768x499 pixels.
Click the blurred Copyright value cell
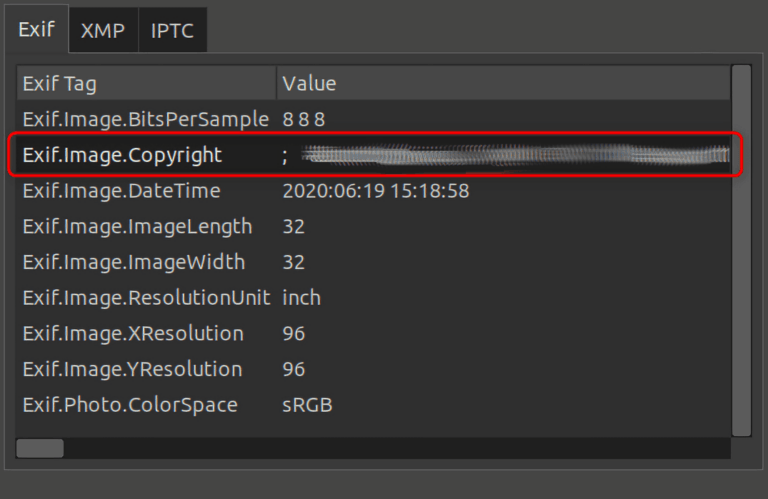[x=510, y=155]
